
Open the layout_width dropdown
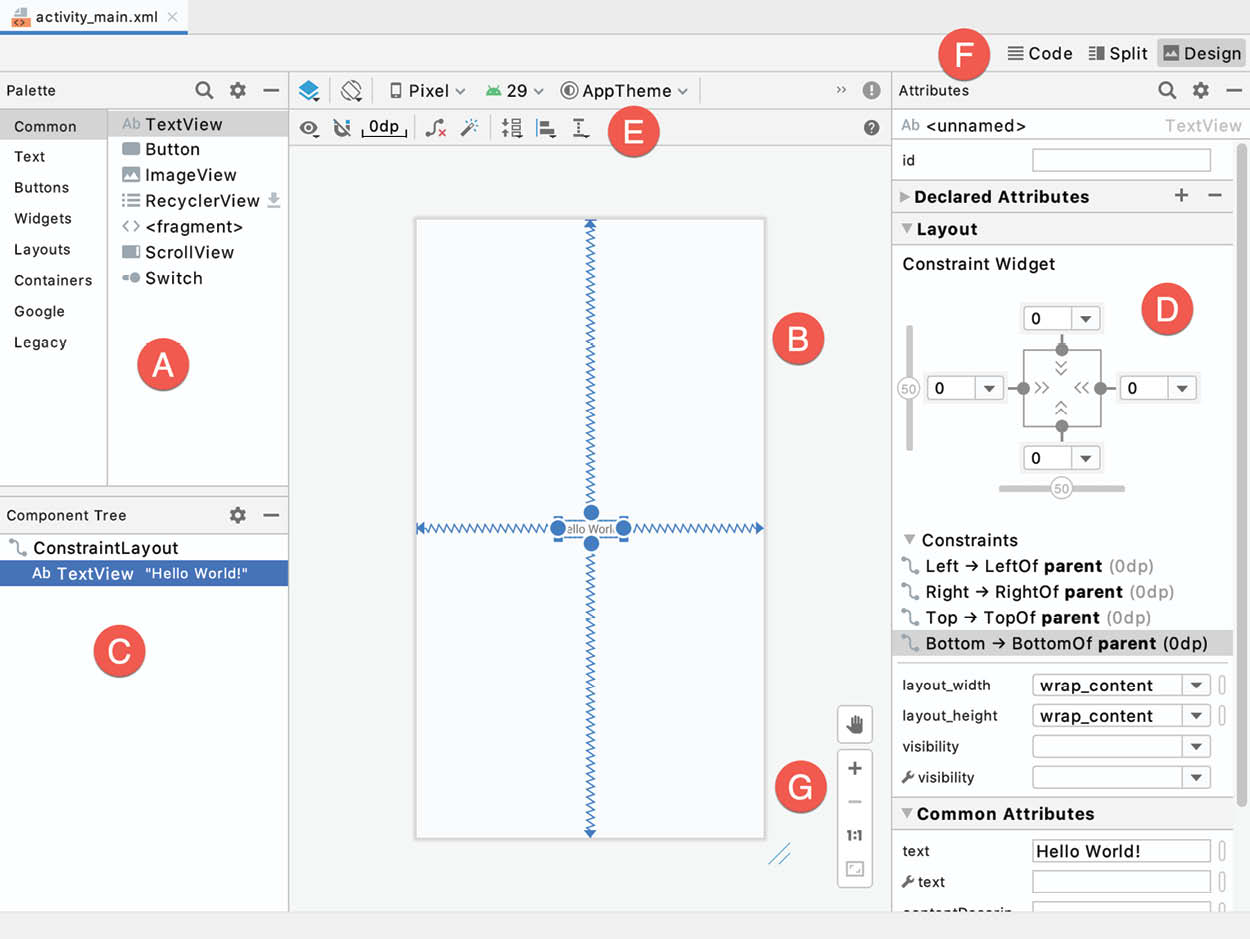1195,686
